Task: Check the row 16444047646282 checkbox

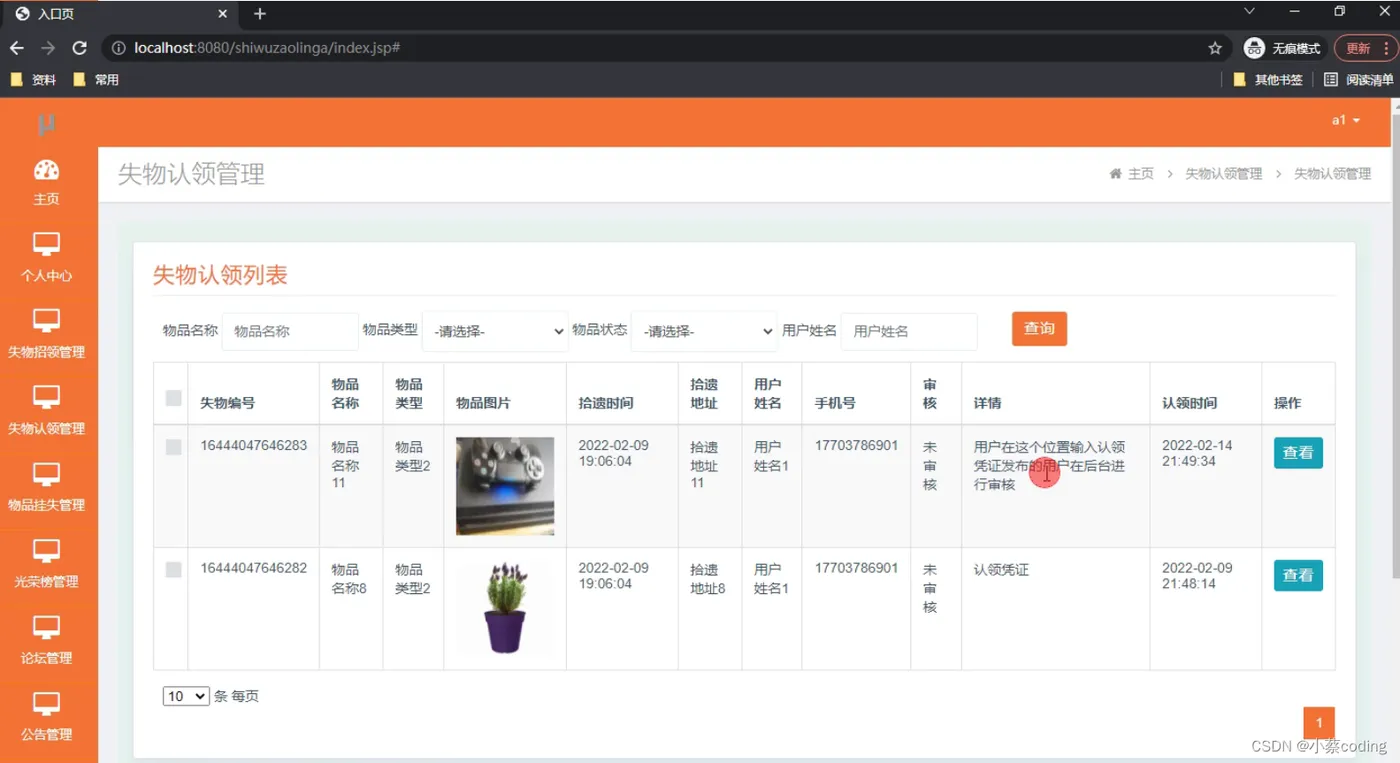Action: [x=174, y=569]
